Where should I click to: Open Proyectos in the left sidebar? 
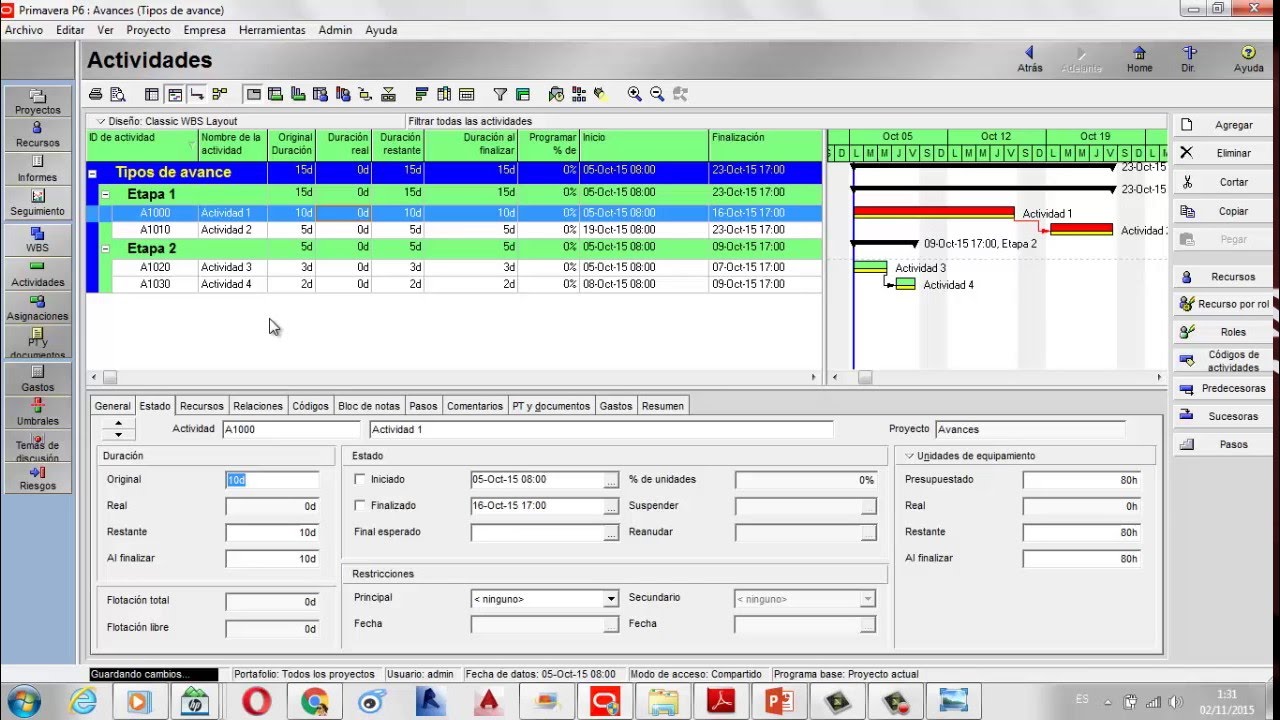(38, 102)
